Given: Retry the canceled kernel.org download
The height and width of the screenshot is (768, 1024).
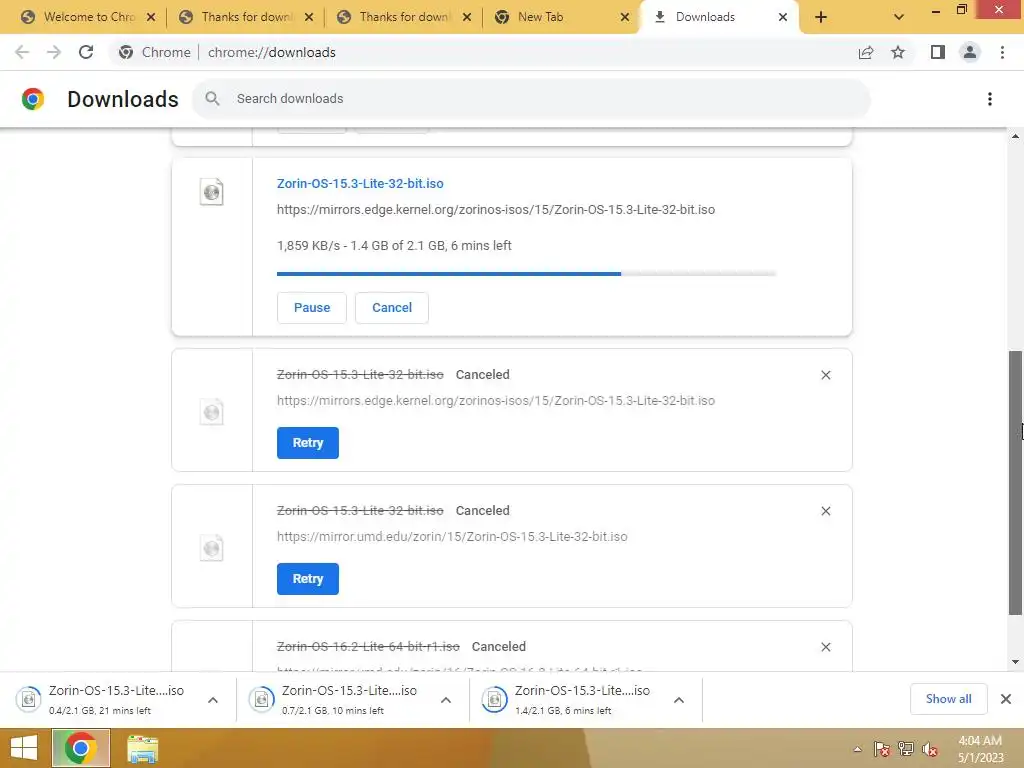Looking at the screenshot, I should point(308,443).
